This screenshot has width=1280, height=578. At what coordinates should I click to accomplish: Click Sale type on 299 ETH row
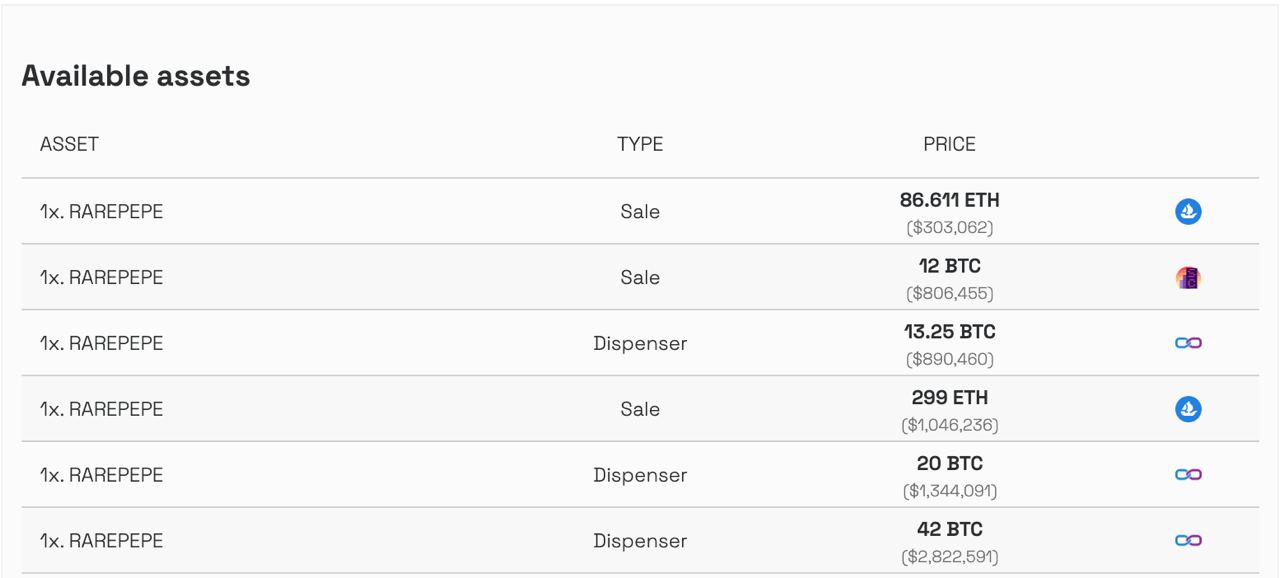pyautogui.click(x=640, y=410)
